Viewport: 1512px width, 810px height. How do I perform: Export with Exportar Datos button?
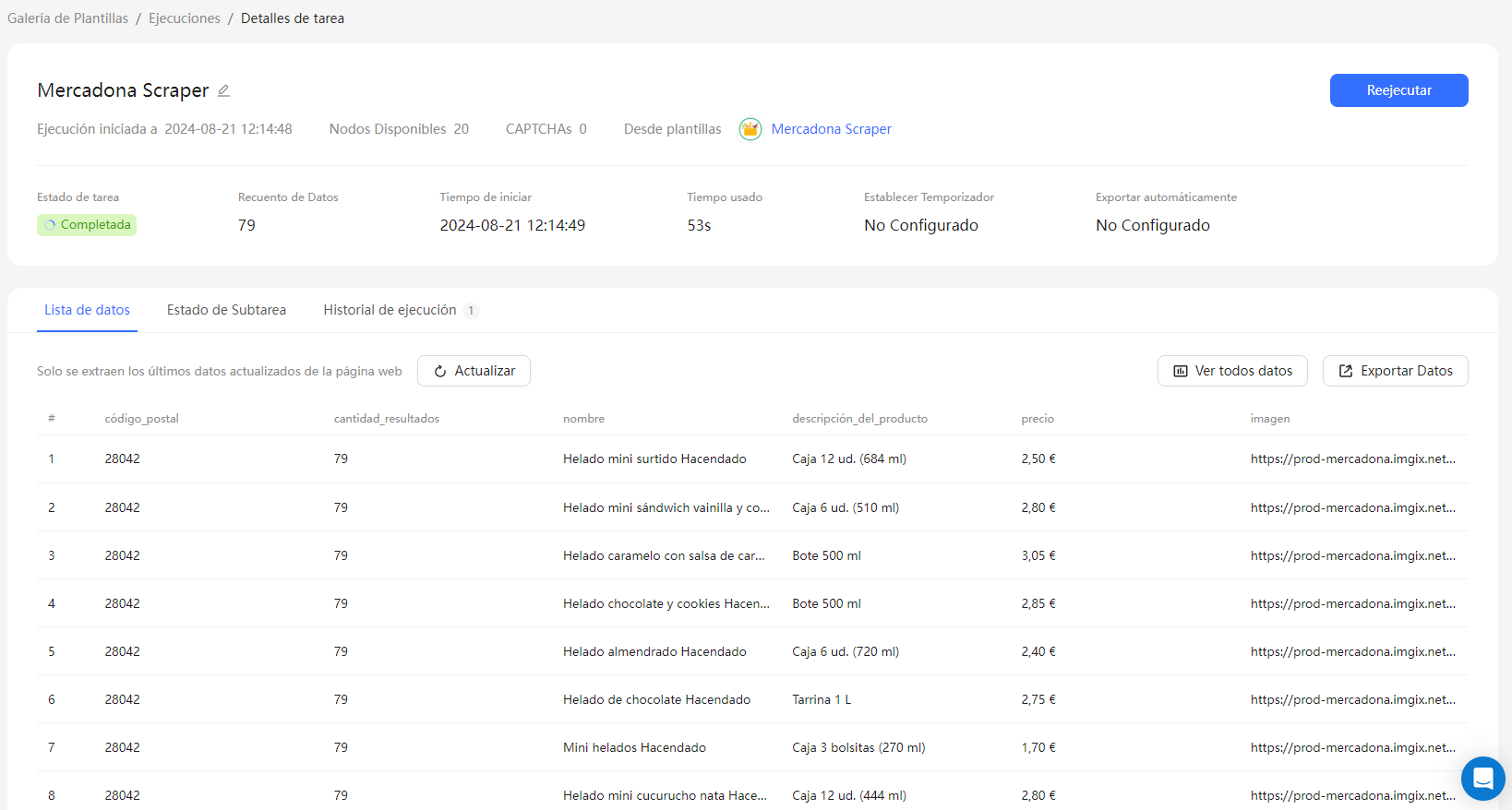tap(1395, 371)
